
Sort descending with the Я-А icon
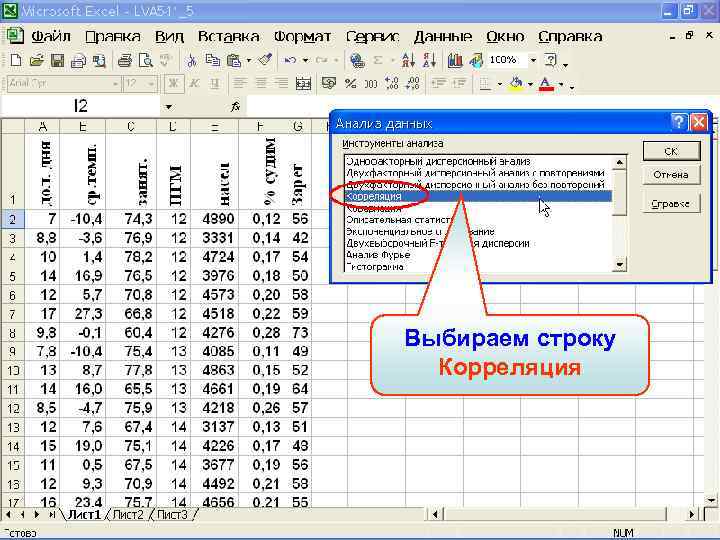(429, 60)
